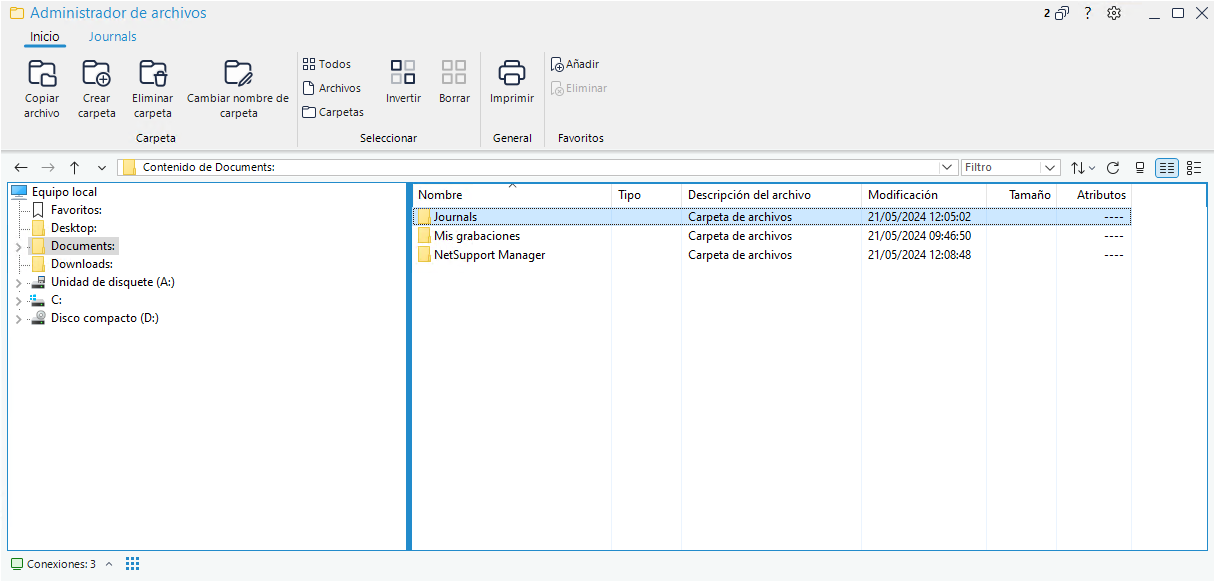Viewport: 1214px width, 581px height.
Task: Click Añadir to add a favorite
Action: click(576, 64)
